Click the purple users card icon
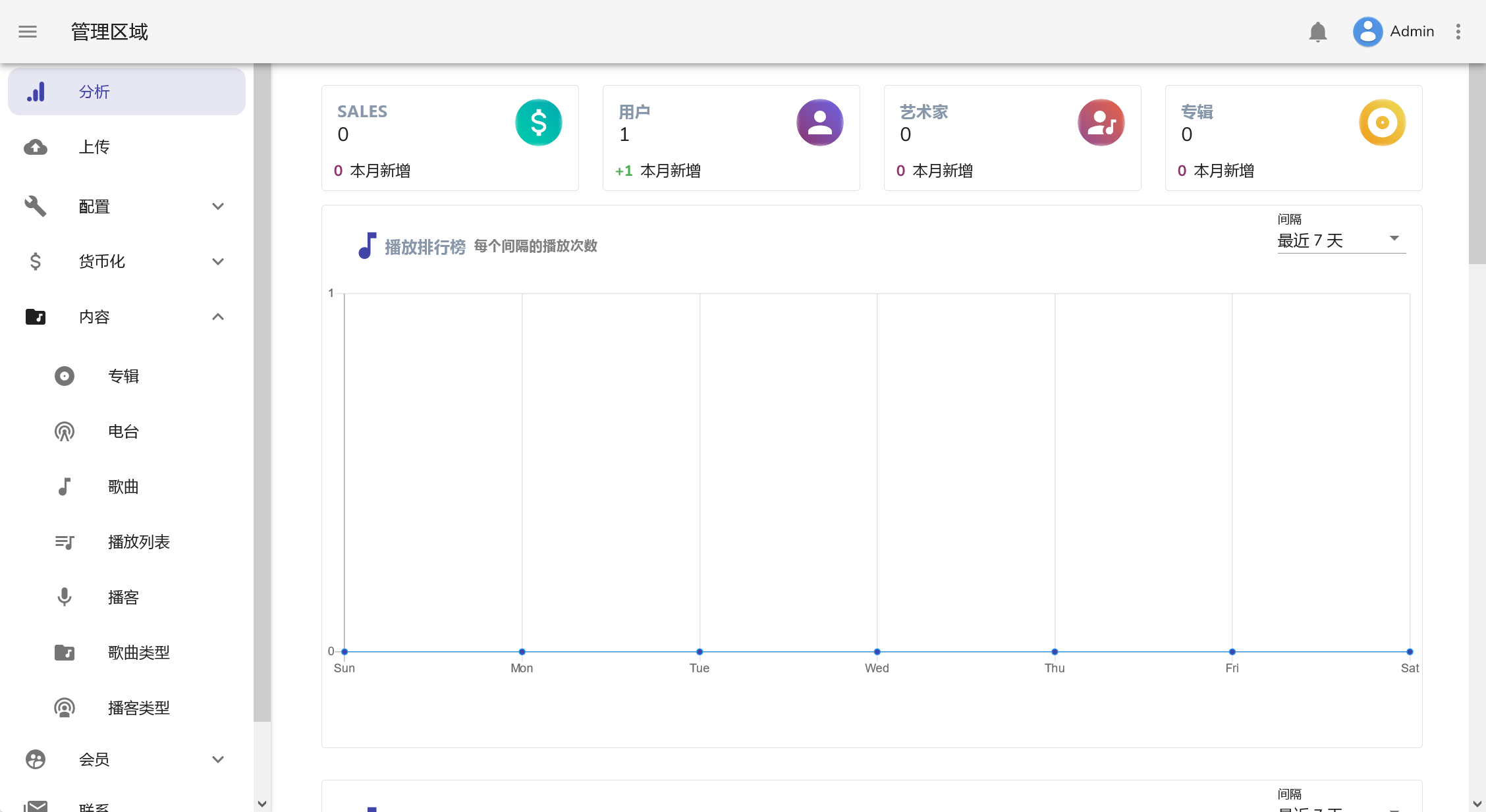 pos(819,122)
